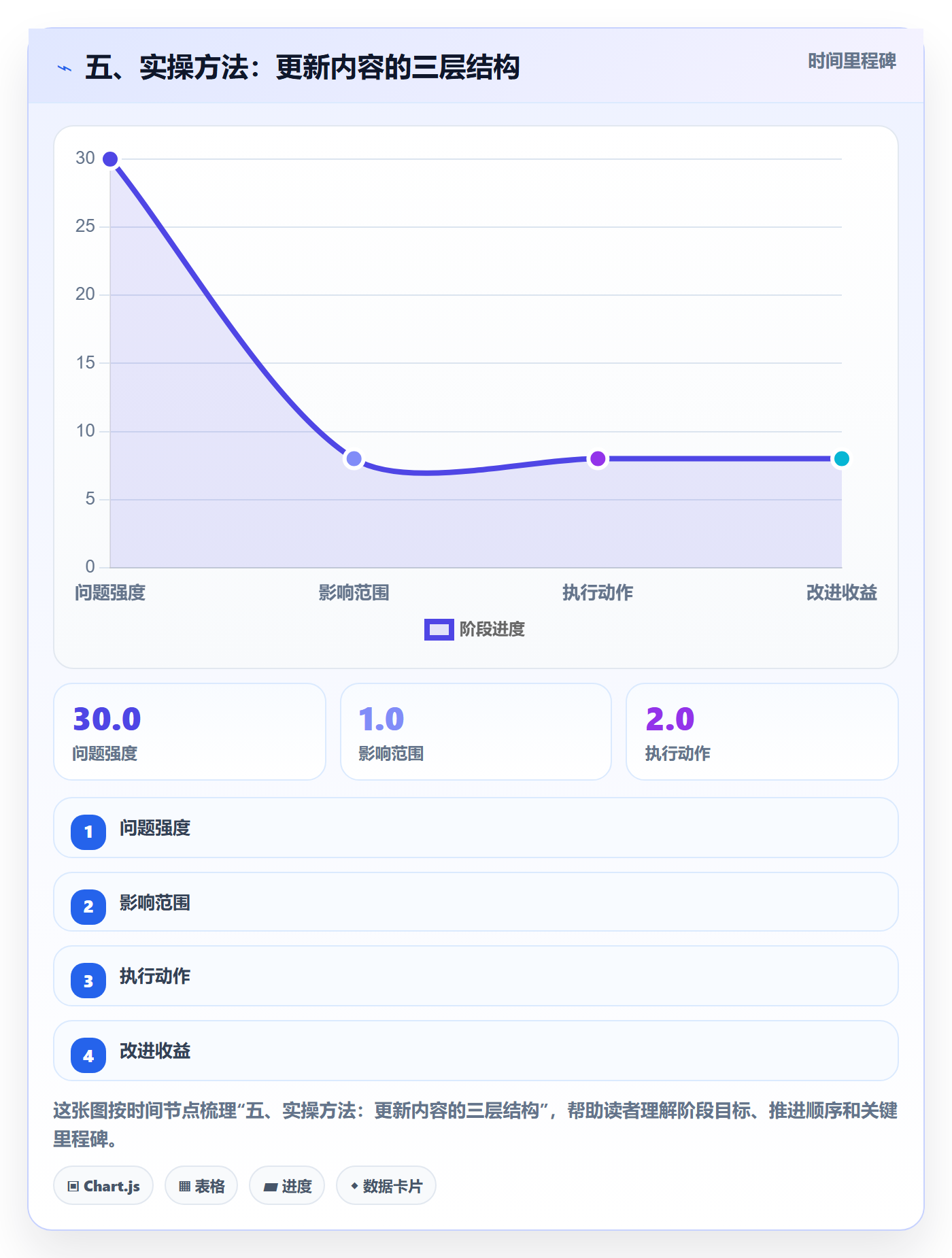952x1258 pixels.
Task: Click the number 2 badge
Action: coord(88,906)
